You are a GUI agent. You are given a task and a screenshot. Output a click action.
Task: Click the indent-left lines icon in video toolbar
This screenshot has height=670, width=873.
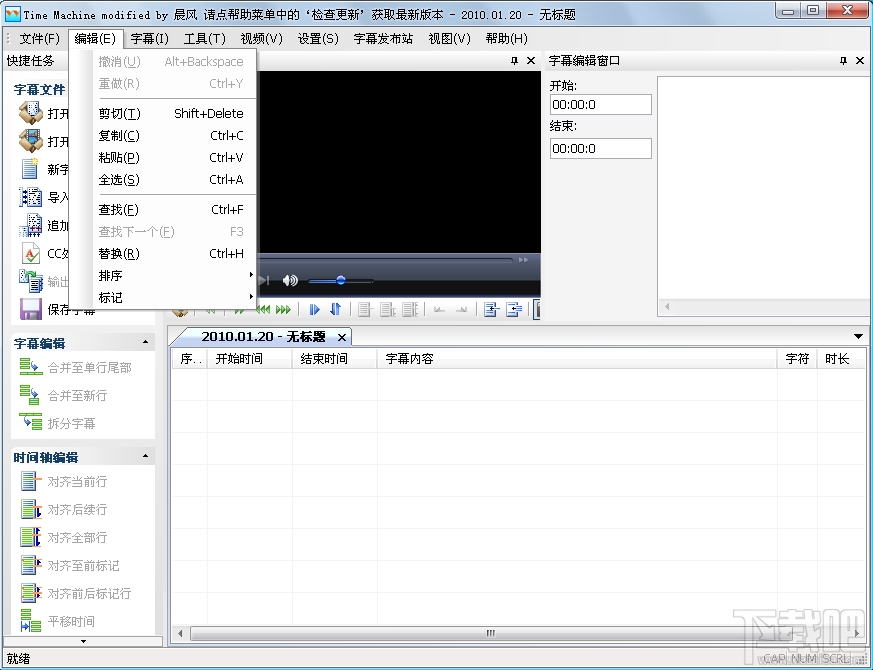tap(491, 310)
